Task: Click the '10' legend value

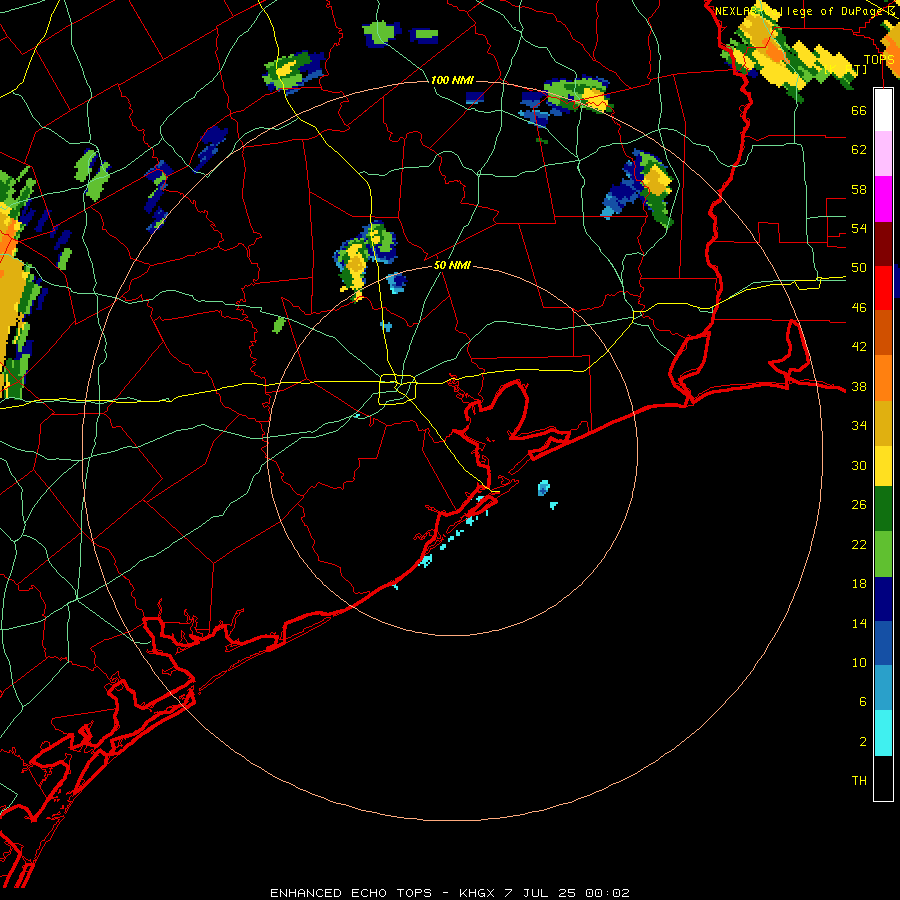Action: point(859,663)
